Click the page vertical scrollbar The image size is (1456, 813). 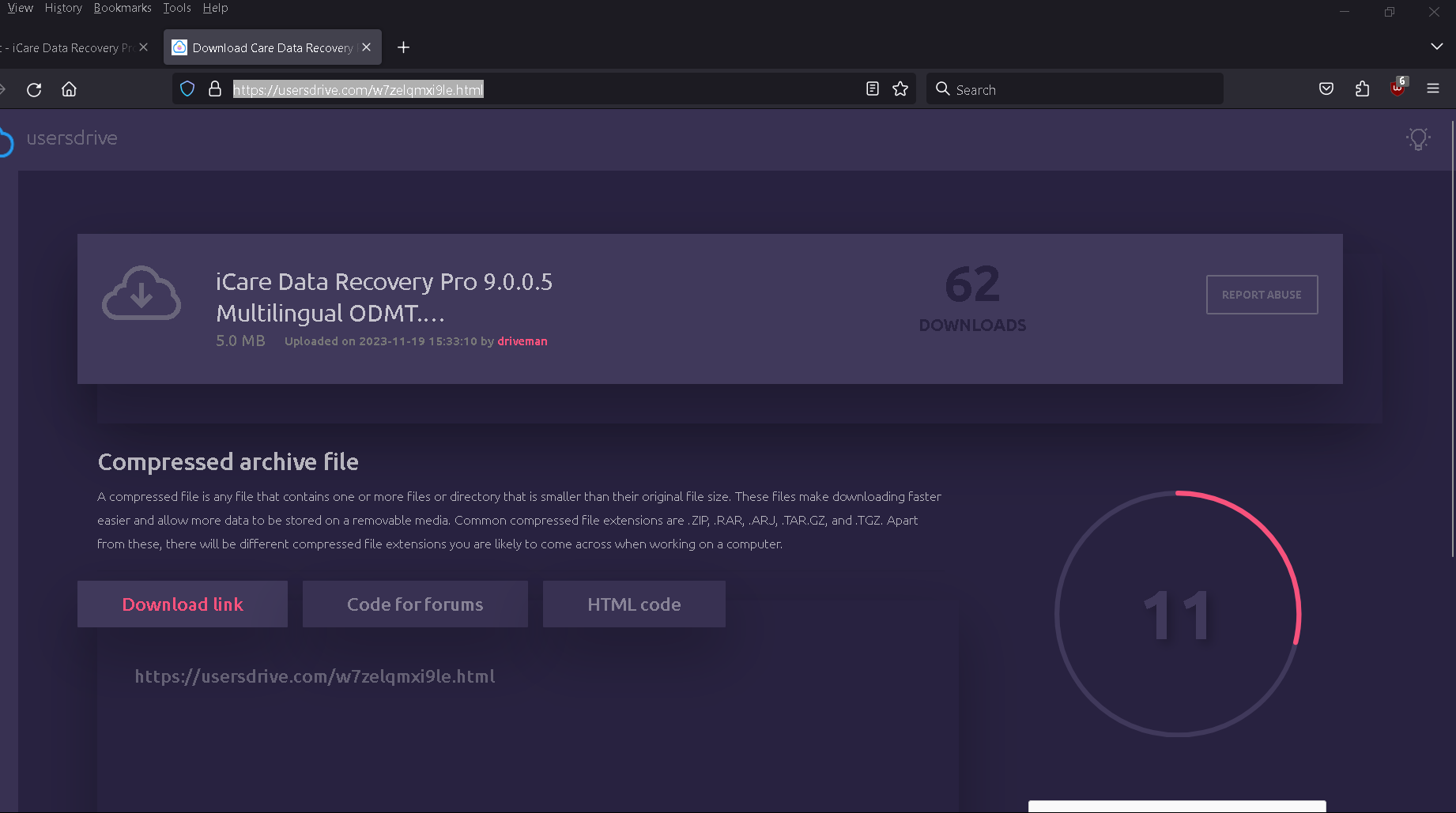click(x=1452, y=340)
